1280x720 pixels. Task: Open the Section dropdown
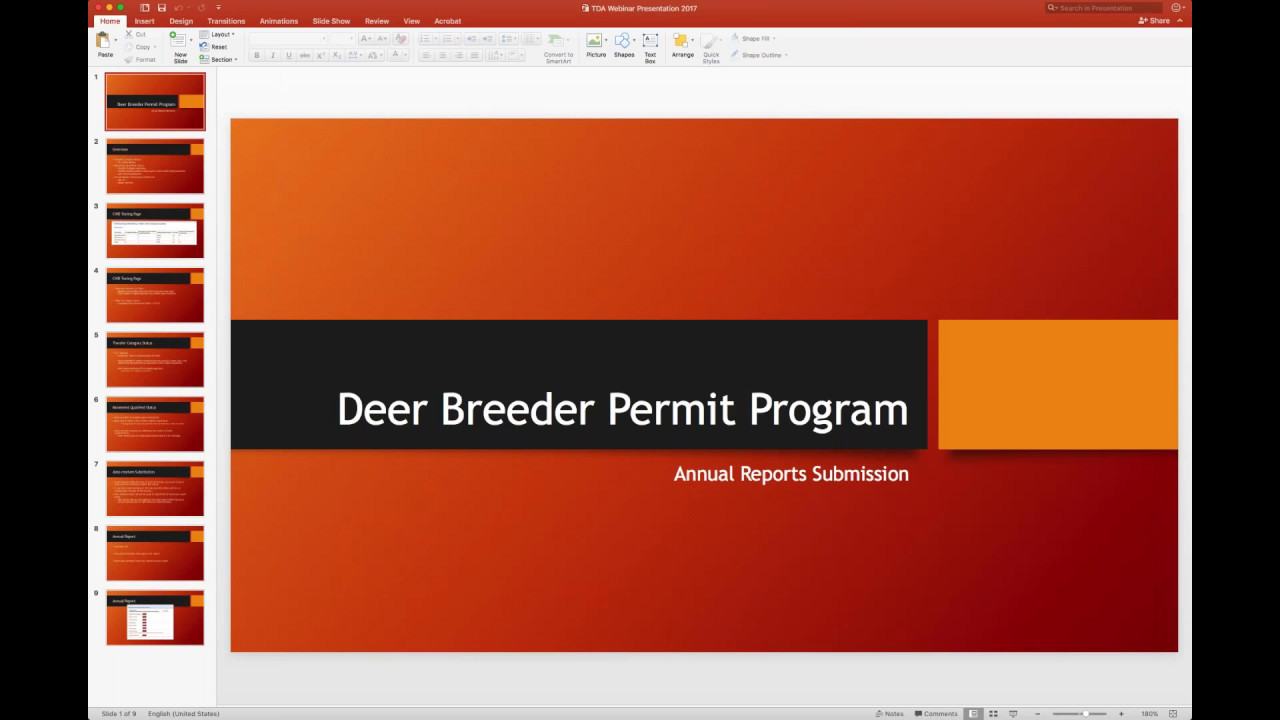tap(218, 59)
